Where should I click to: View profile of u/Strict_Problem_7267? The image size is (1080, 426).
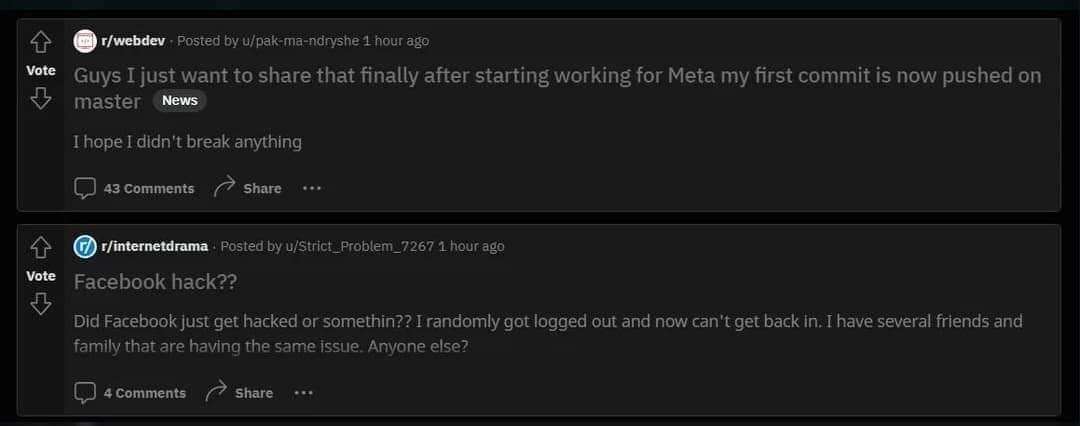(360, 246)
